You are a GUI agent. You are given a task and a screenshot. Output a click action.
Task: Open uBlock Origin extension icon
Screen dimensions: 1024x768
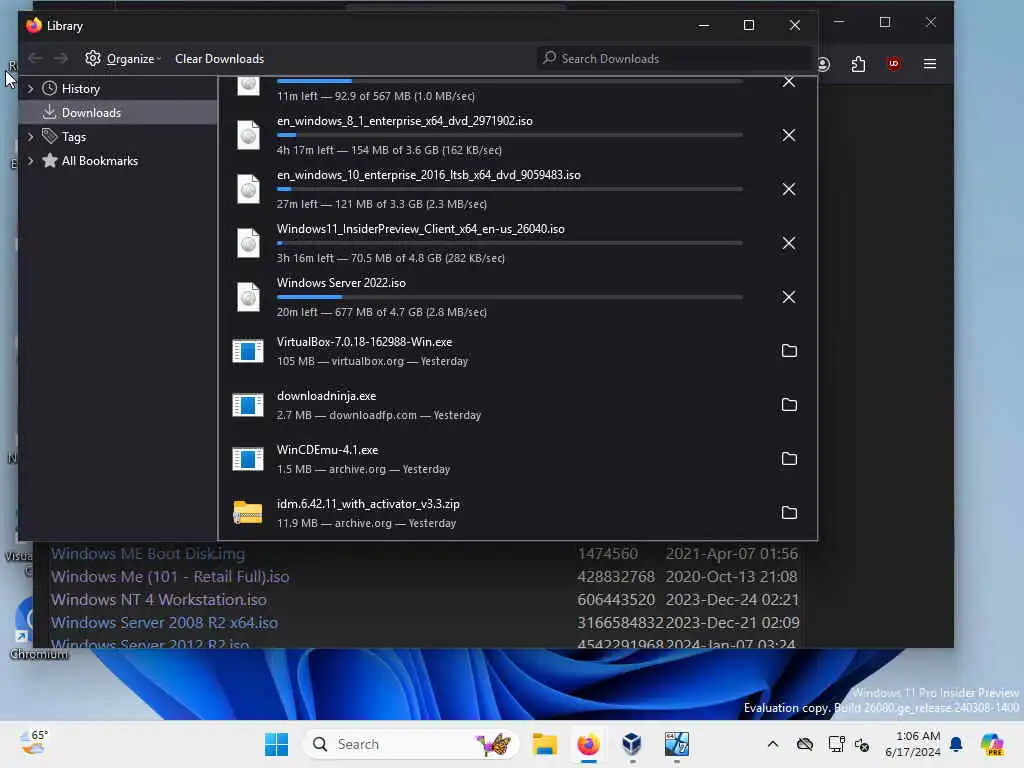[893, 64]
